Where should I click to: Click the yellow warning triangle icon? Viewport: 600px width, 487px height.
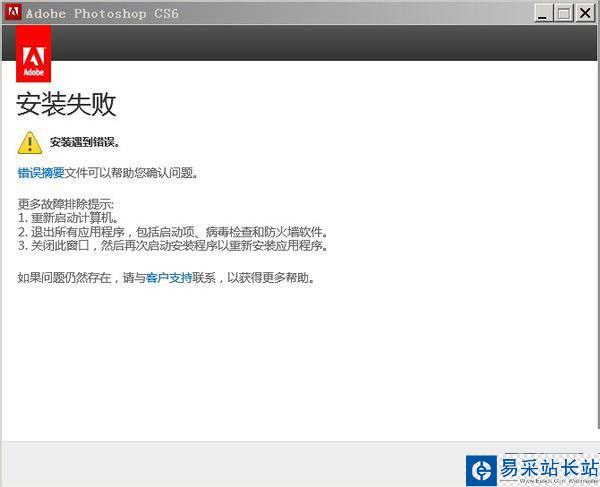pyautogui.click(x=30, y=143)
